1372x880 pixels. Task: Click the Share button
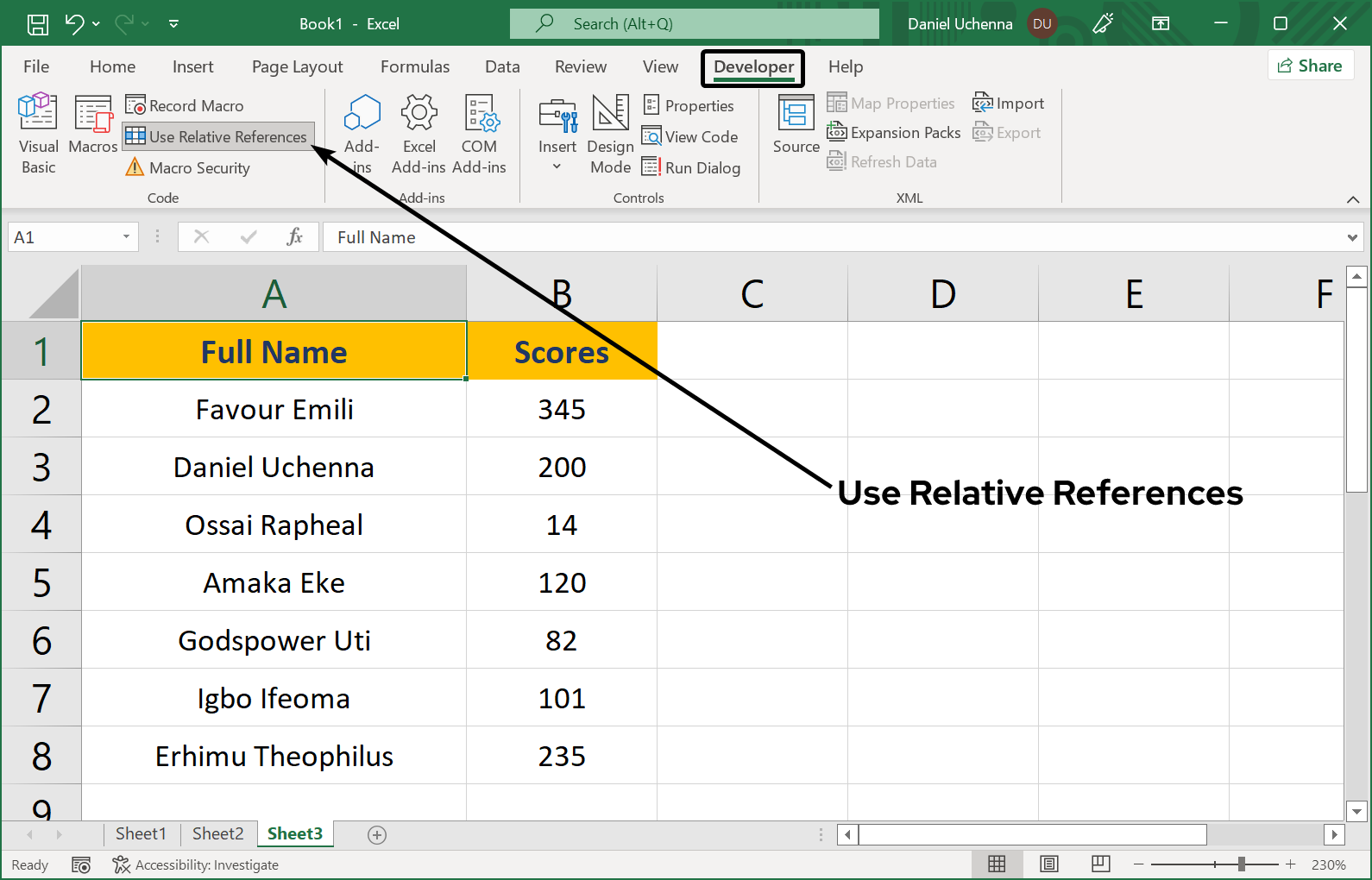tap(1310, 66)
